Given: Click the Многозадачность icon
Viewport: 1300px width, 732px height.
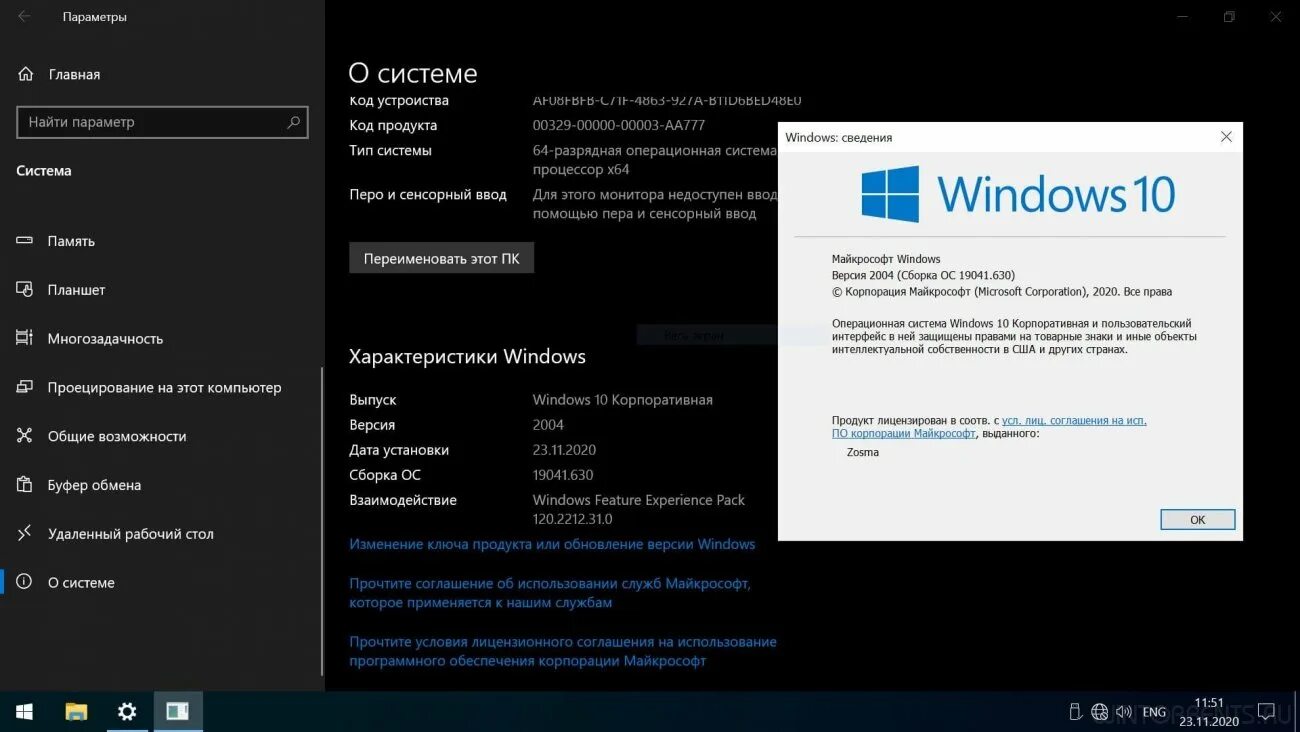Looking at the screenshot, I should click(25, 338).
